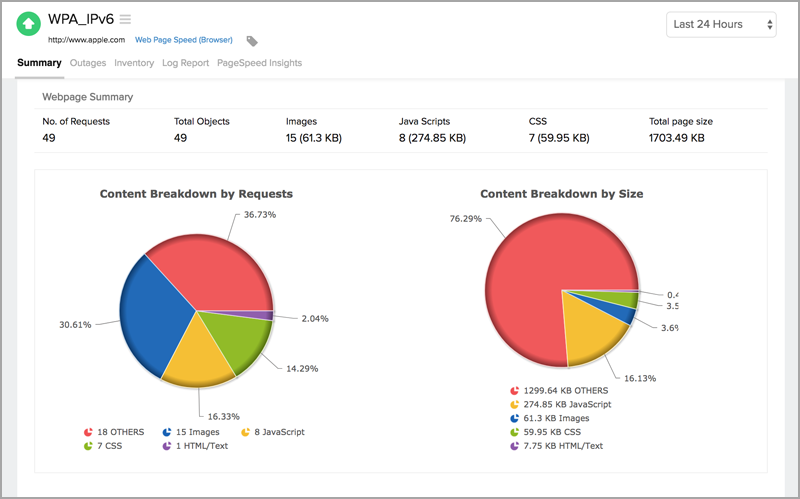
Task: Click the http://www.apple.com URL text
Action: tap(87, 40)
